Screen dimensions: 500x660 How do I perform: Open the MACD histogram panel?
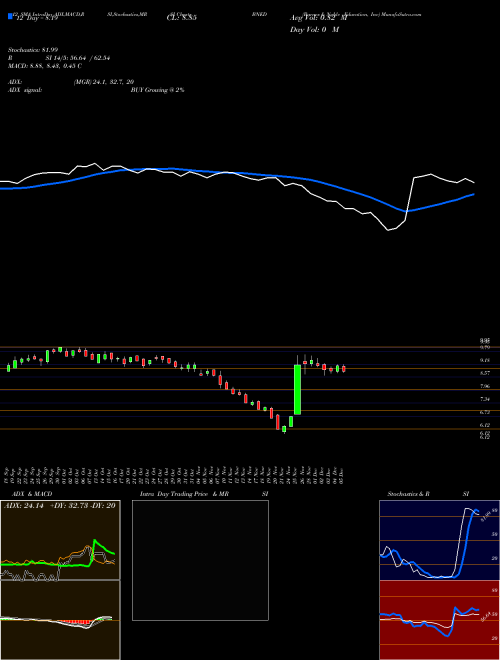(x=60, y=620)
